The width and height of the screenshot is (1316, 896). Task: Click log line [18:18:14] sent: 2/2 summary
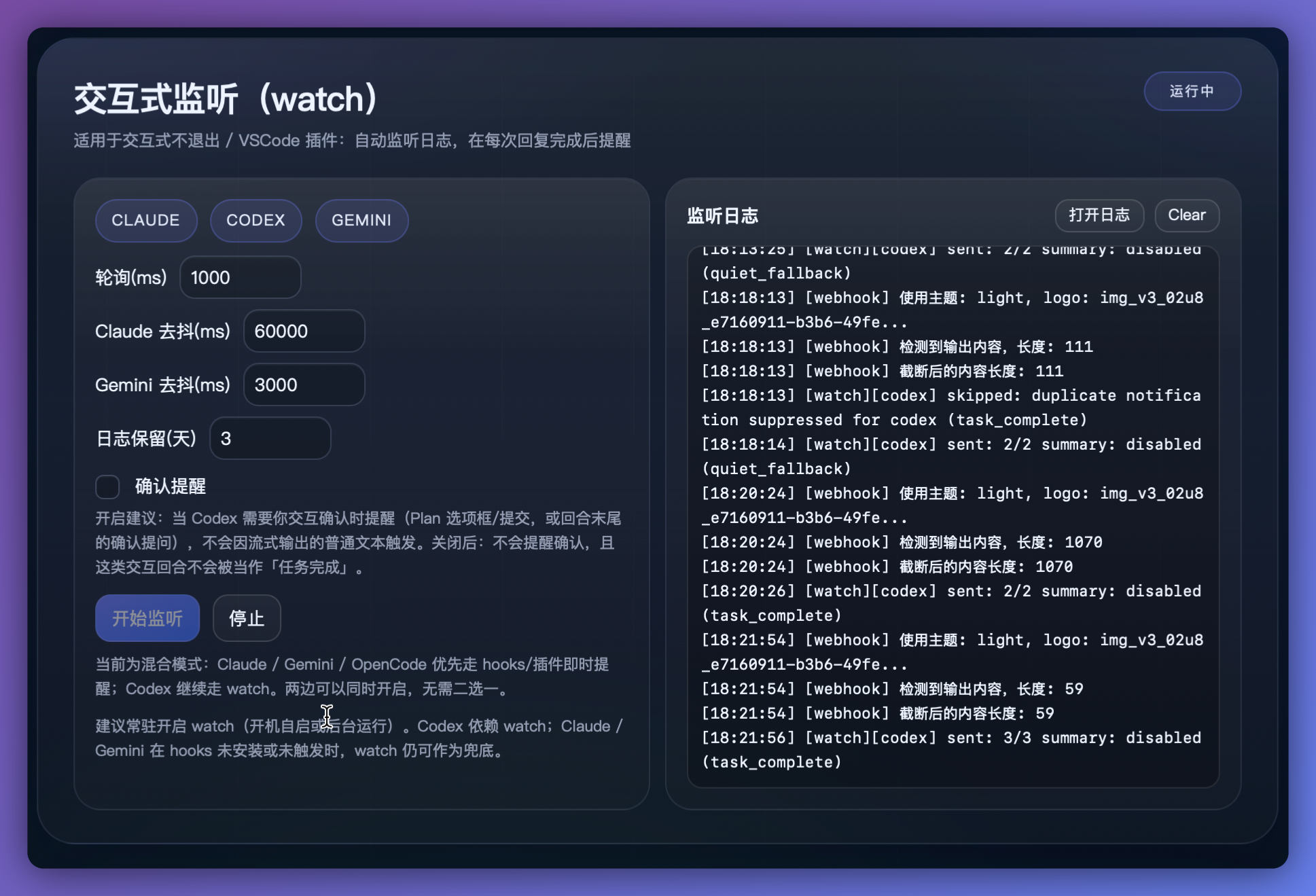[951, 456]
